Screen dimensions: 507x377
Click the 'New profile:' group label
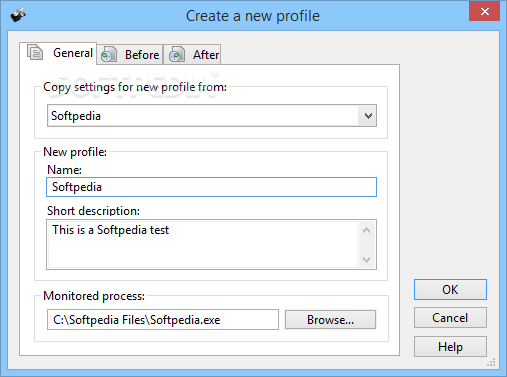[x=75, y=152]
